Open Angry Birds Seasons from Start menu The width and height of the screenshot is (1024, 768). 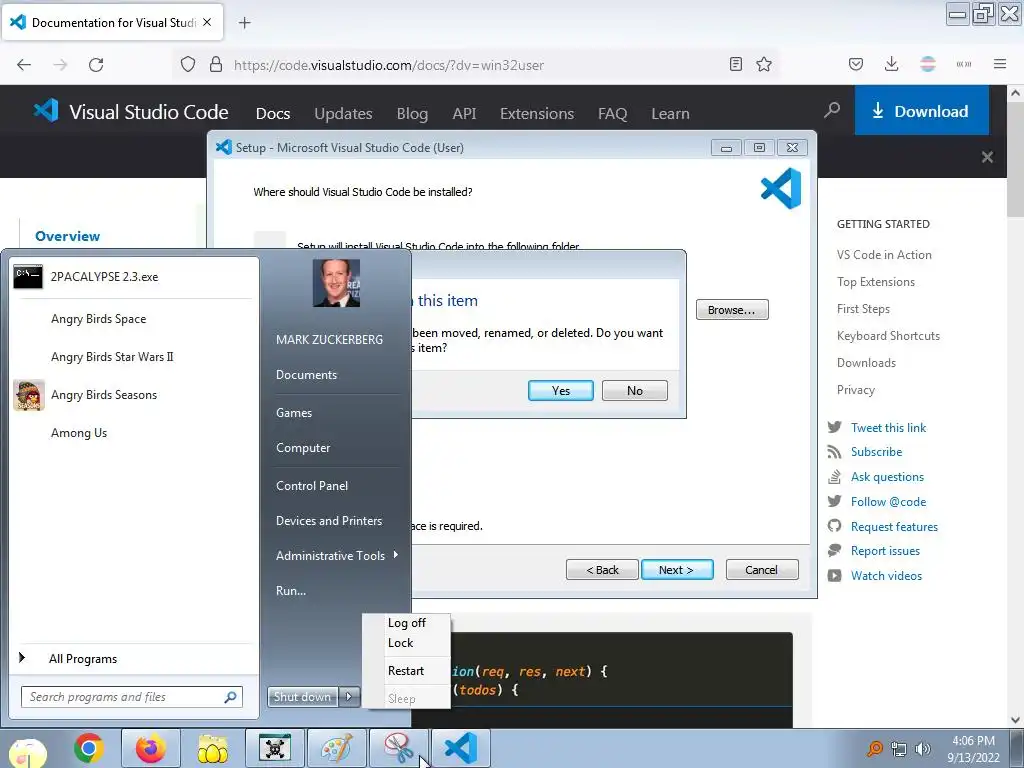[x=135, y=395]
